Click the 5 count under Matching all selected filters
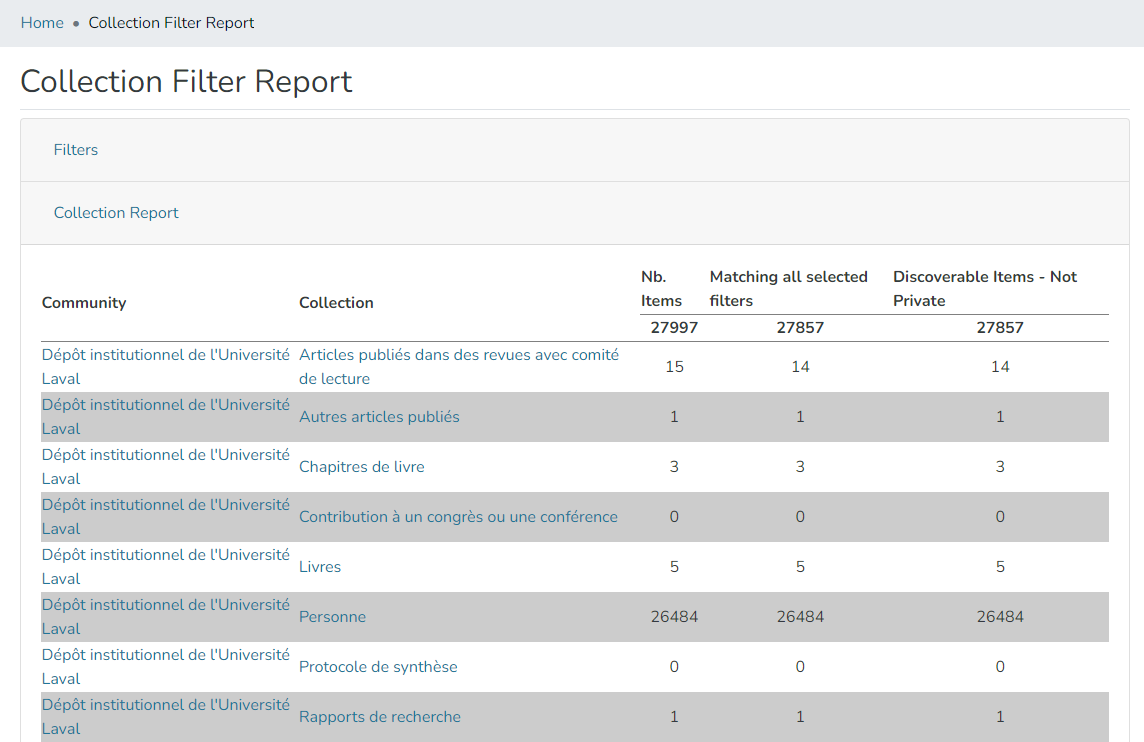The image size is (1144, 742). point(800,566)
